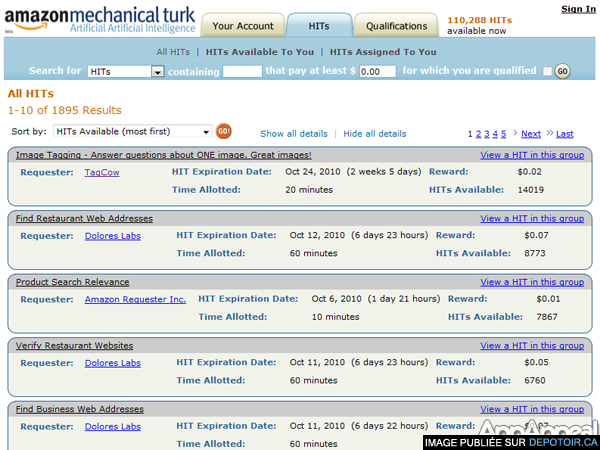This screenshot has height=450, width=600.
Task: Click the HITs Available value 8773
Action: pos(535,253)
